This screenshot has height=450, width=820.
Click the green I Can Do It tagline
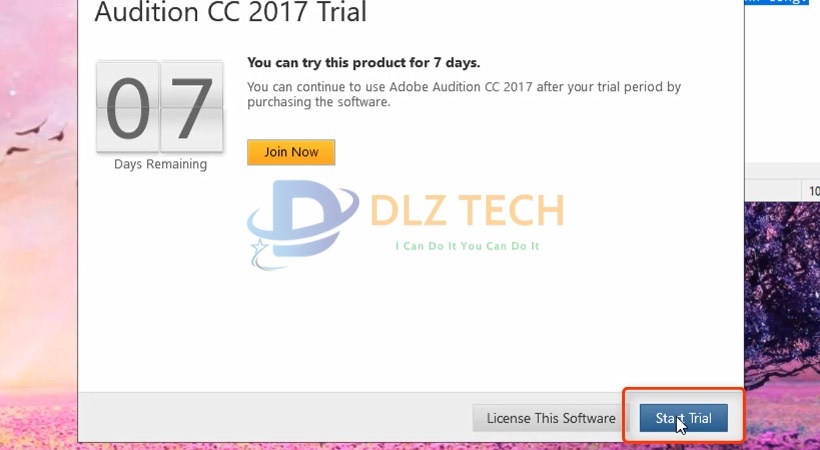(467, 246)
